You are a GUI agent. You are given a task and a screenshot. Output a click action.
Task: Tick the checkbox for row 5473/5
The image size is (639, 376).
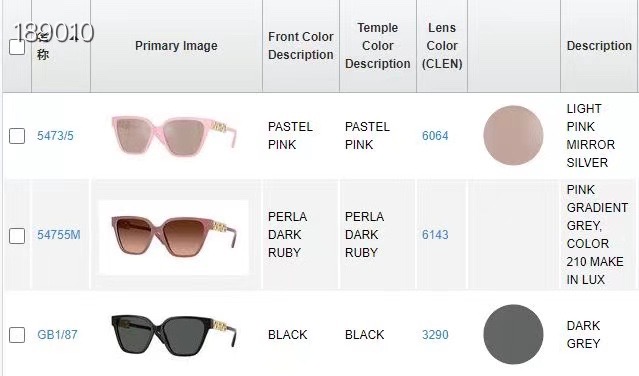point(17,136)
